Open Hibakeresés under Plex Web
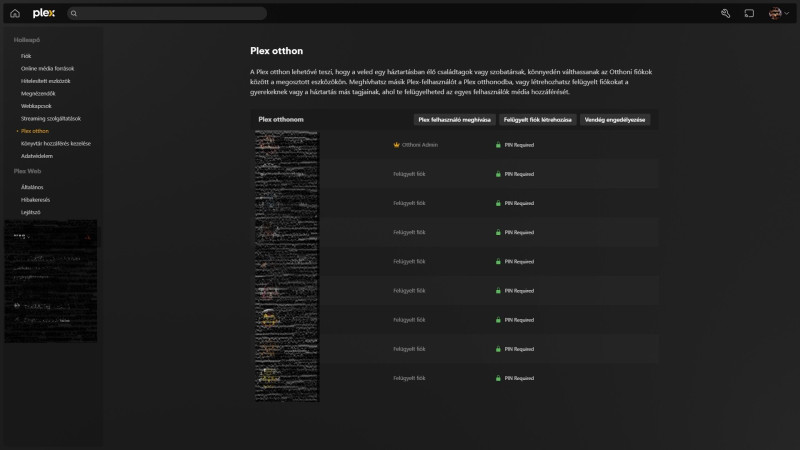 [x=35, y=199]
